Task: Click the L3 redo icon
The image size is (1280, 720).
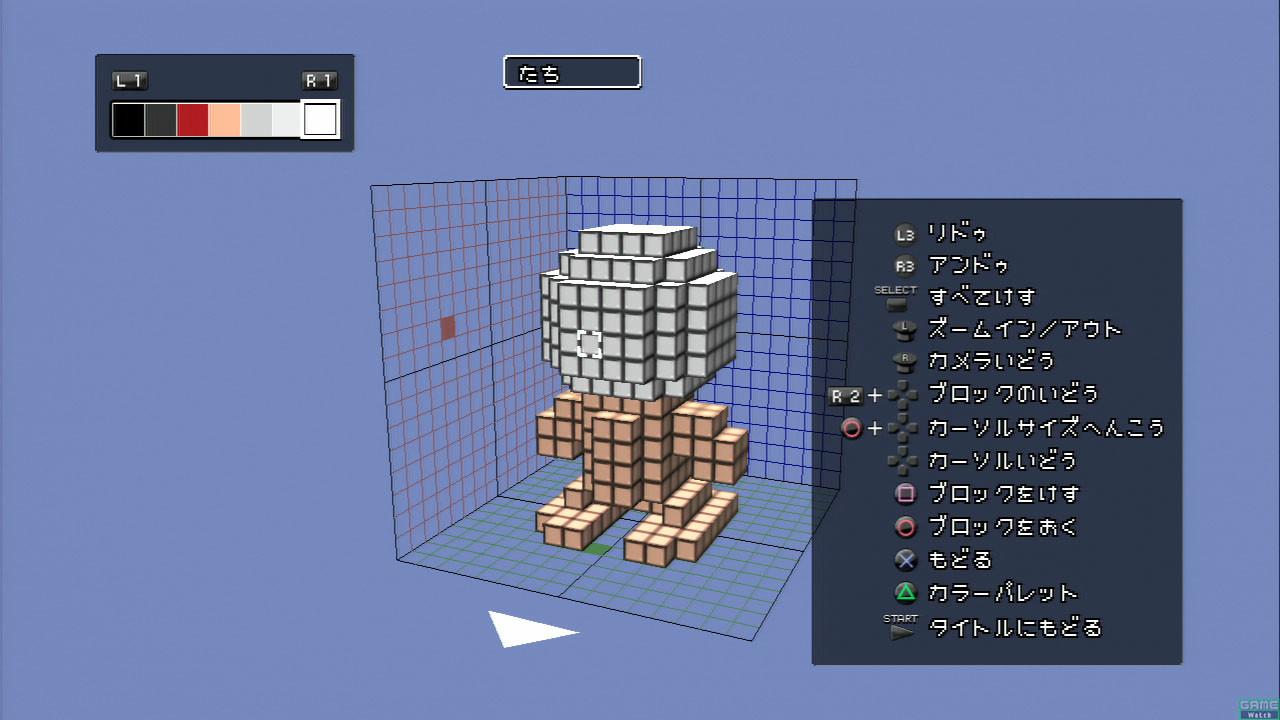Action: coord(905,234)
